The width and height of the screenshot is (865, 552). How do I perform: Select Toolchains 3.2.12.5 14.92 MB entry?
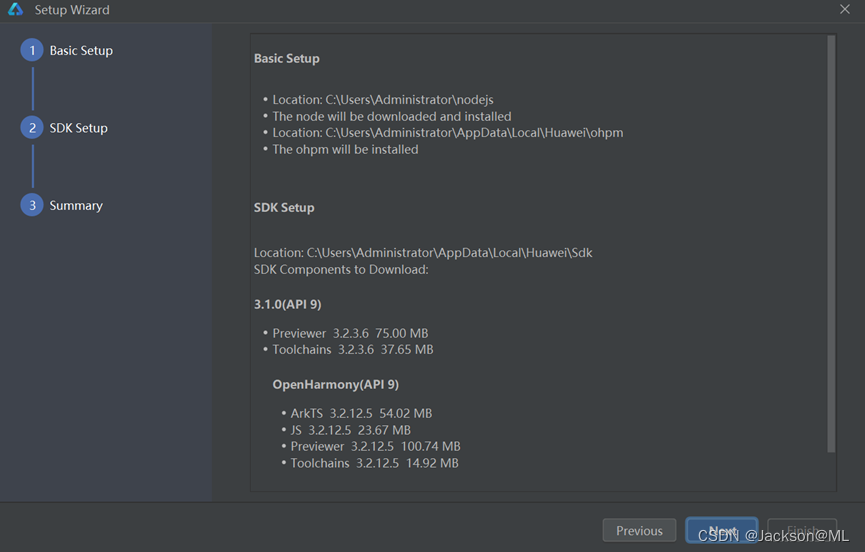(374, 463)
